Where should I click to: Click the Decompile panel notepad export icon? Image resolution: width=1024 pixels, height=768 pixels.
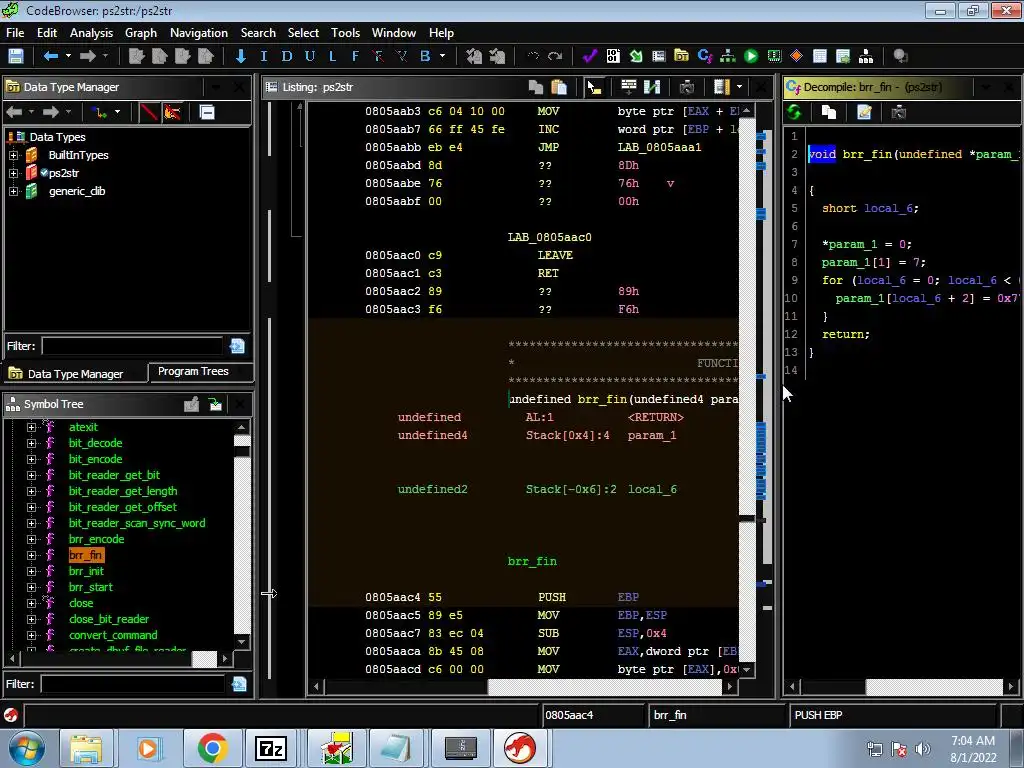864,112
